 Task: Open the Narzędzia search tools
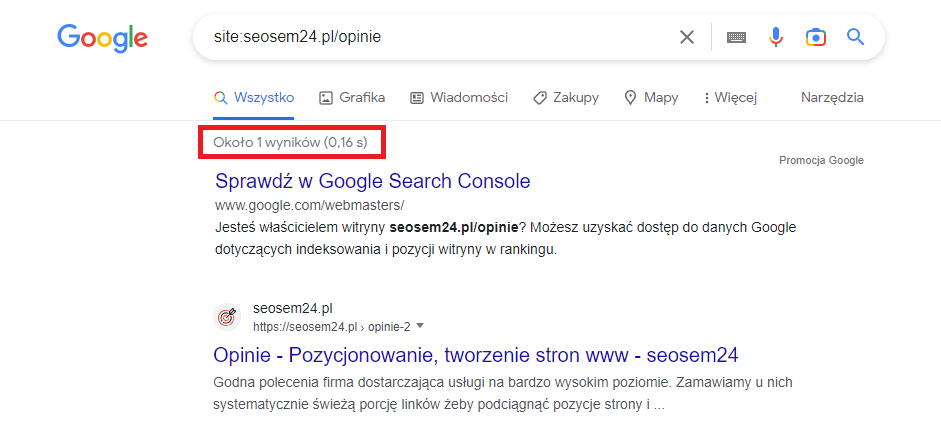[x=832, y=97]
